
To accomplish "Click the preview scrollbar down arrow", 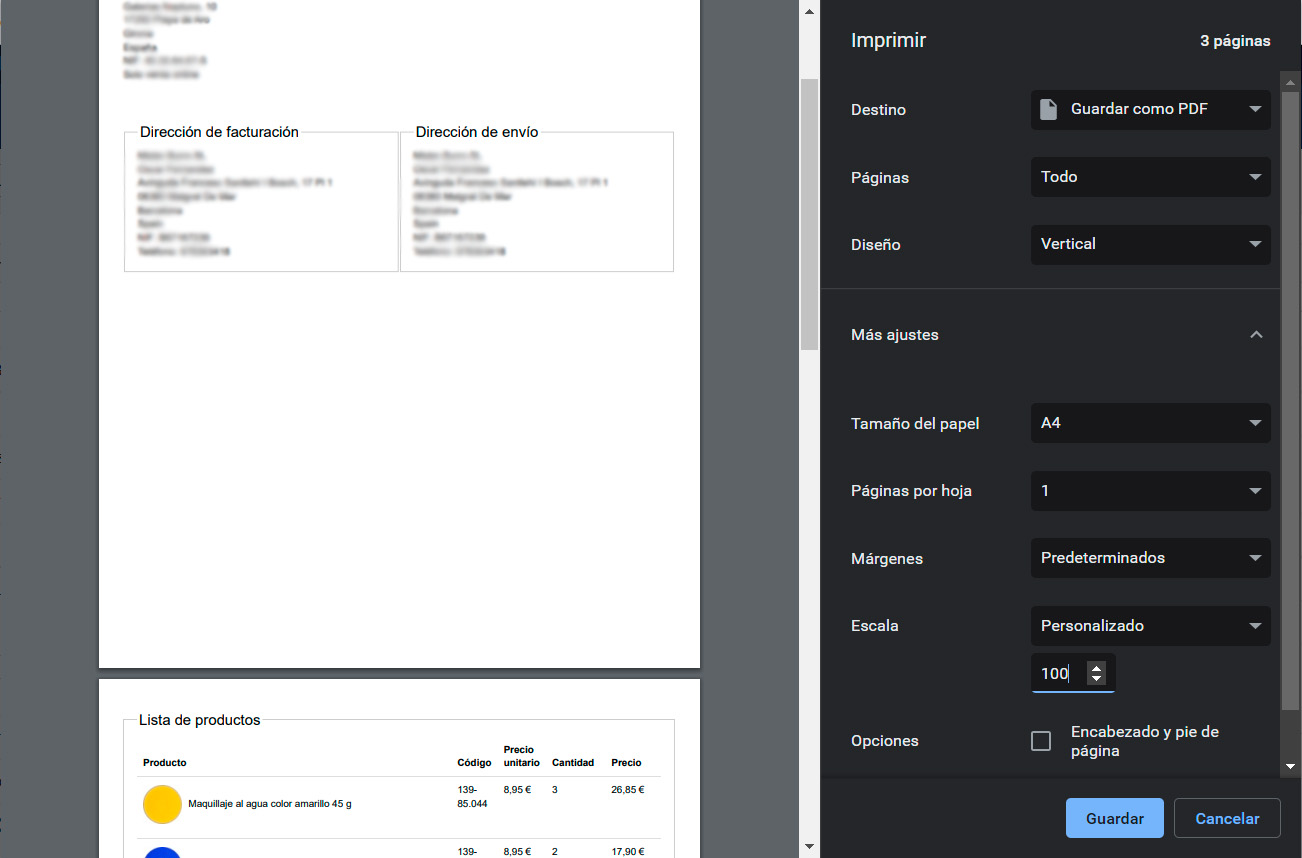I will (809, 847).
